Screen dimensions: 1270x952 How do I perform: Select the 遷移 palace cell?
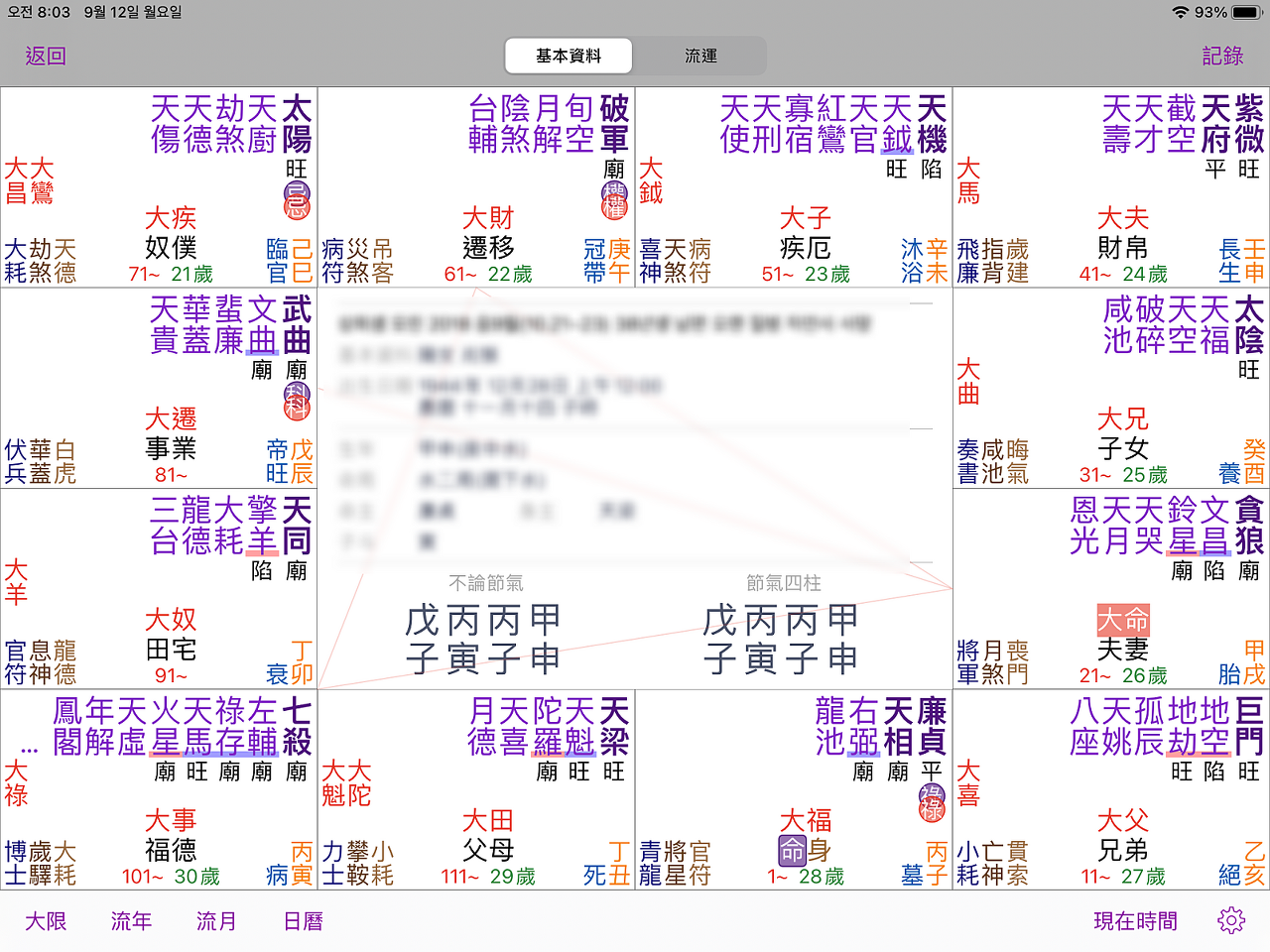[x=476, y=187]
